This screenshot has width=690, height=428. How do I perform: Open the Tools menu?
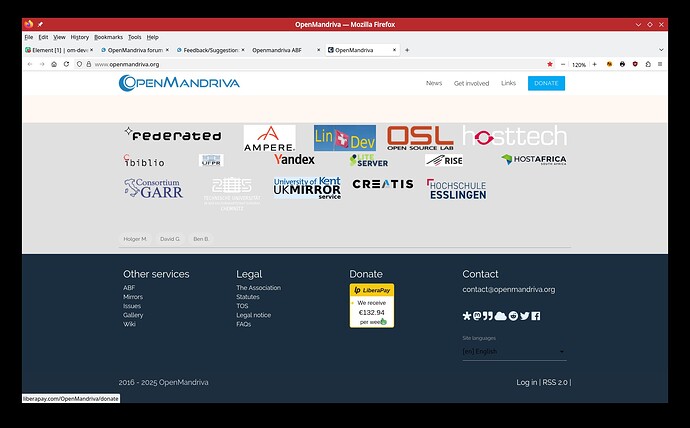135,37
